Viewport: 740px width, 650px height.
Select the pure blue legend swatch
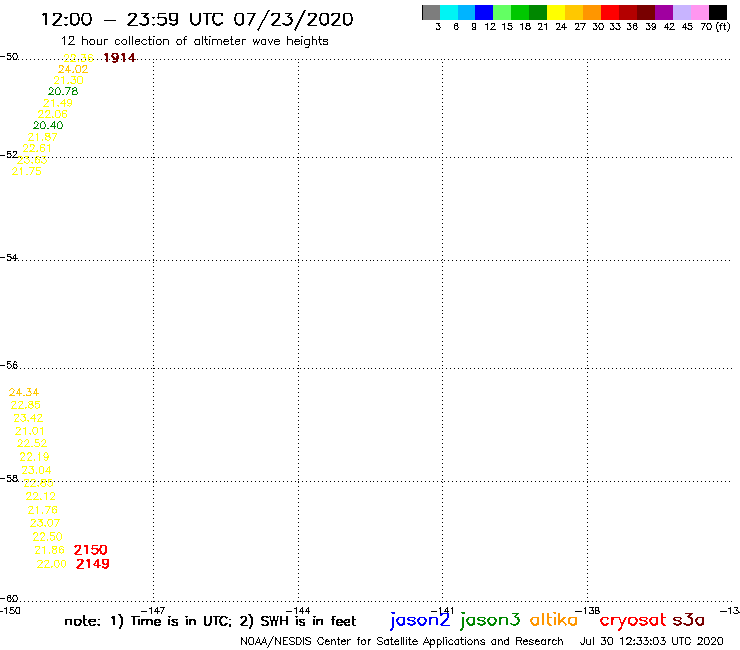coord(484,12)
